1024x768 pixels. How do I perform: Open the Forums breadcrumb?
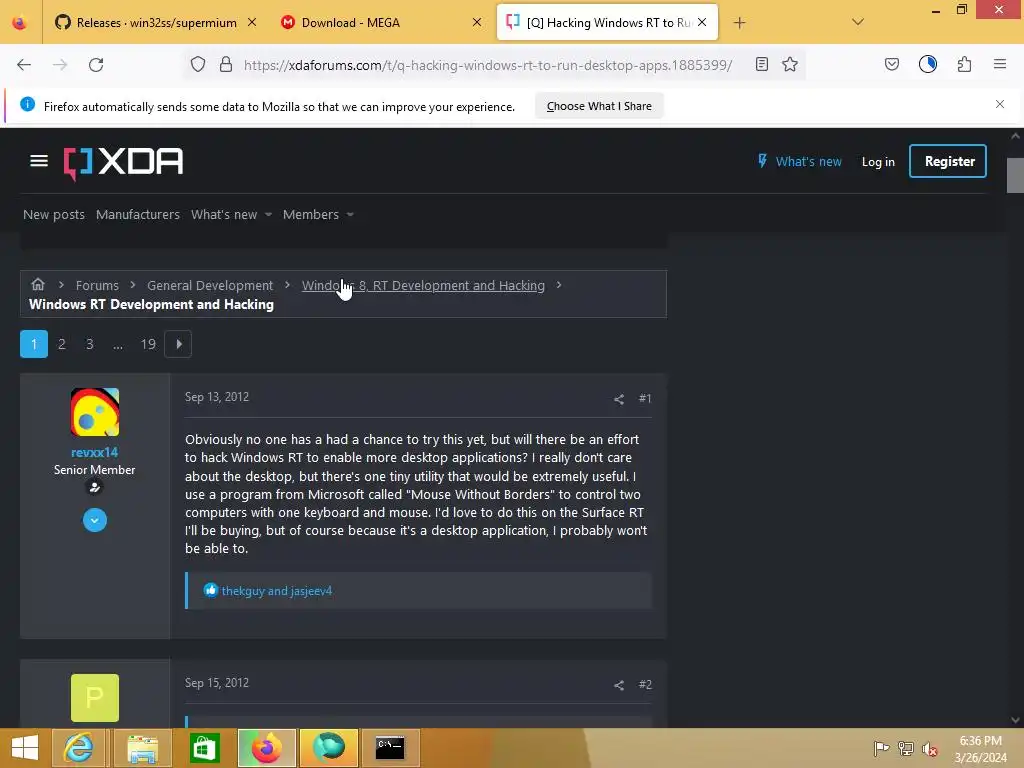pyautogui.click(x=97, y=285)
